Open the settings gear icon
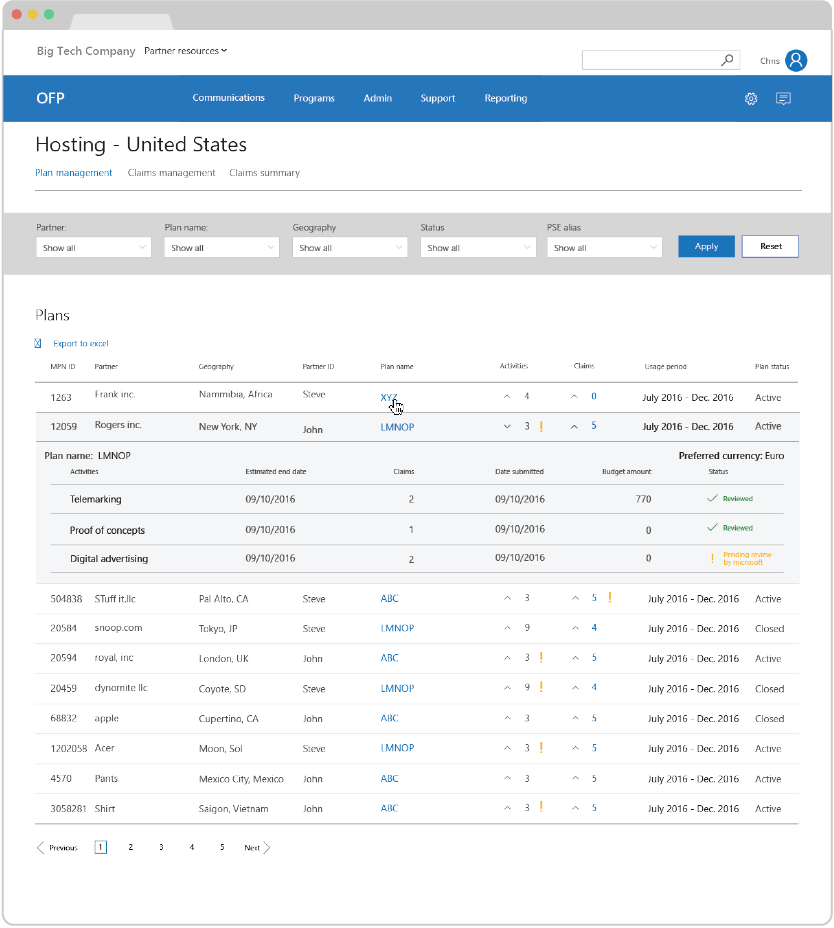 751,99
